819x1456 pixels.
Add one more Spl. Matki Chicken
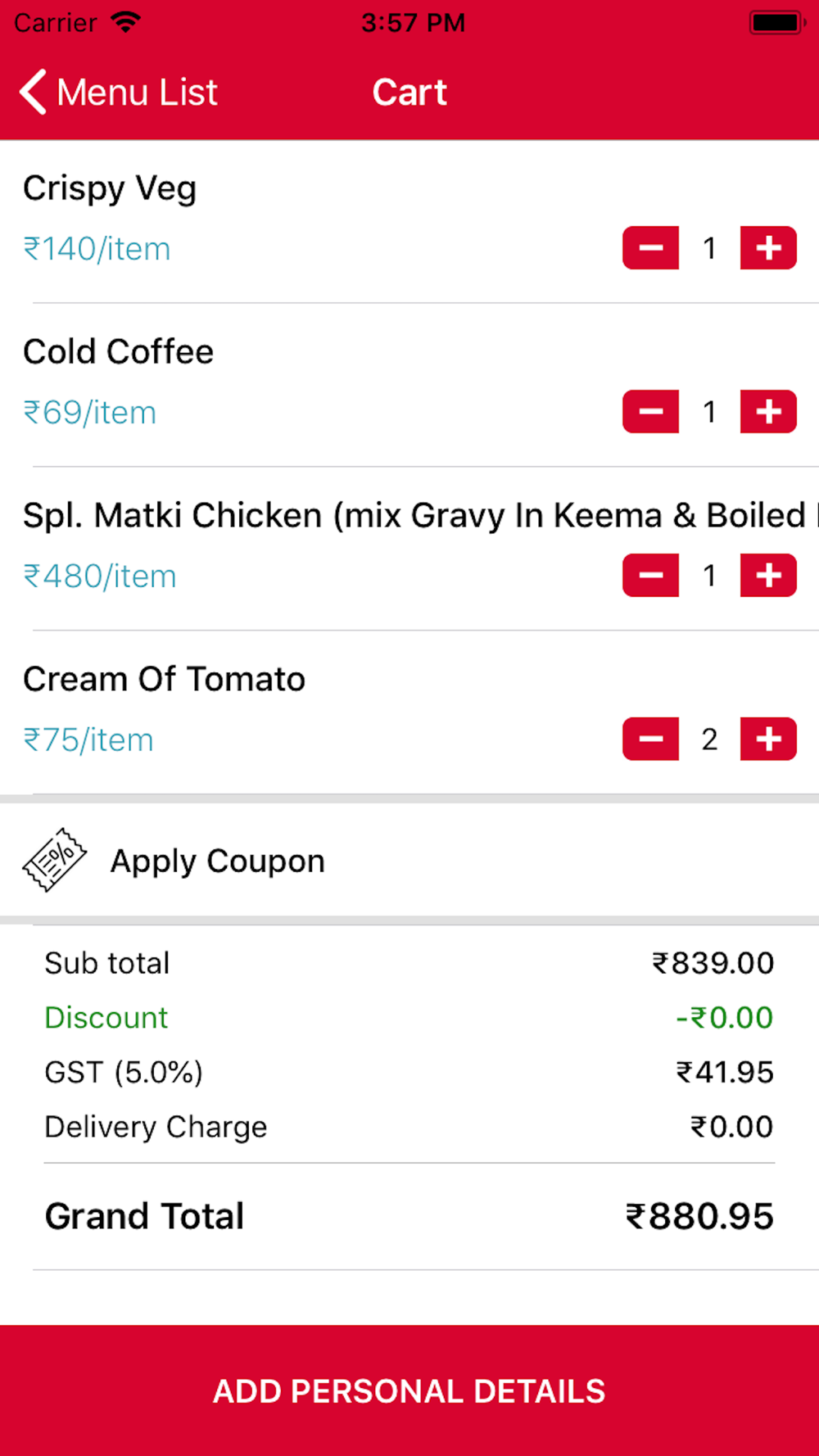(x=768, y=576)
